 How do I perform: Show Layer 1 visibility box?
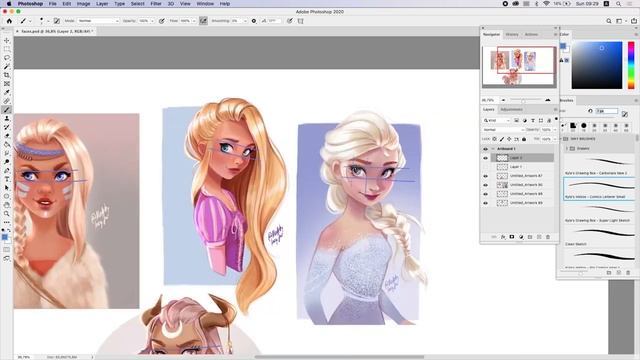pos(485,167)
